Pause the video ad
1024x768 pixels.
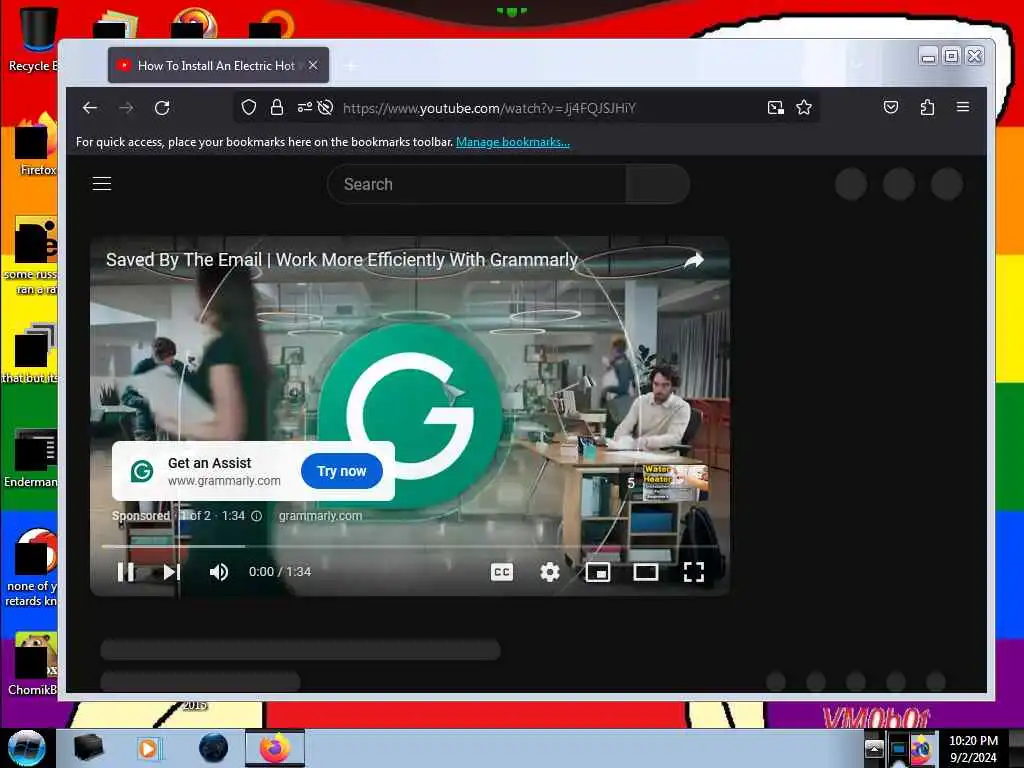click(126, 572)
